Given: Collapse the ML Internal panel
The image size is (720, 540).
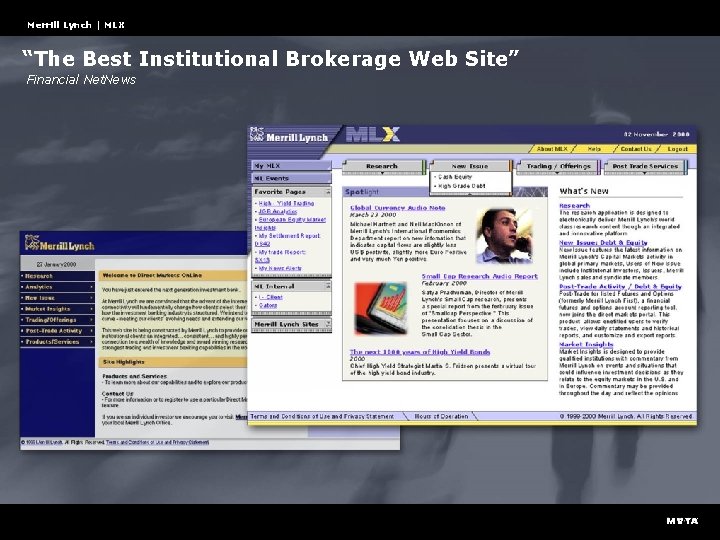Looking at the screenshot, I should pyautogui.click(x=328, y=286).
